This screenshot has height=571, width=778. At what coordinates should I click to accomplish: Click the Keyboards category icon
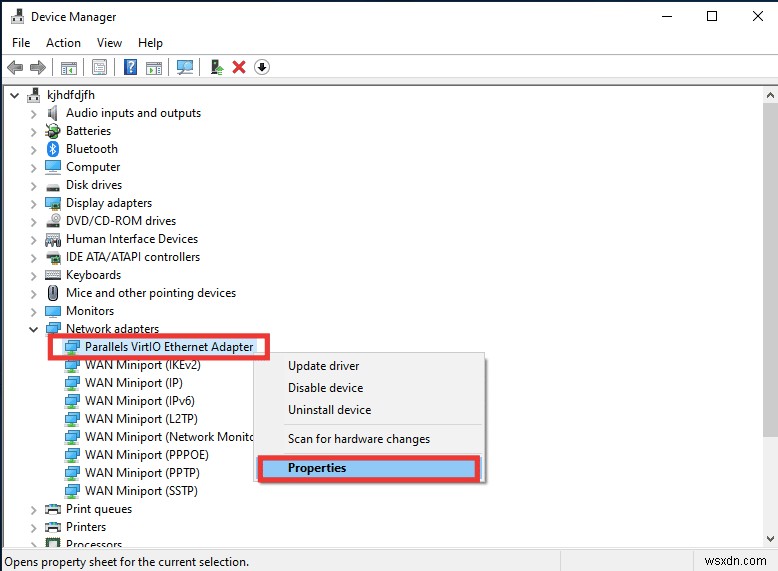53,275
